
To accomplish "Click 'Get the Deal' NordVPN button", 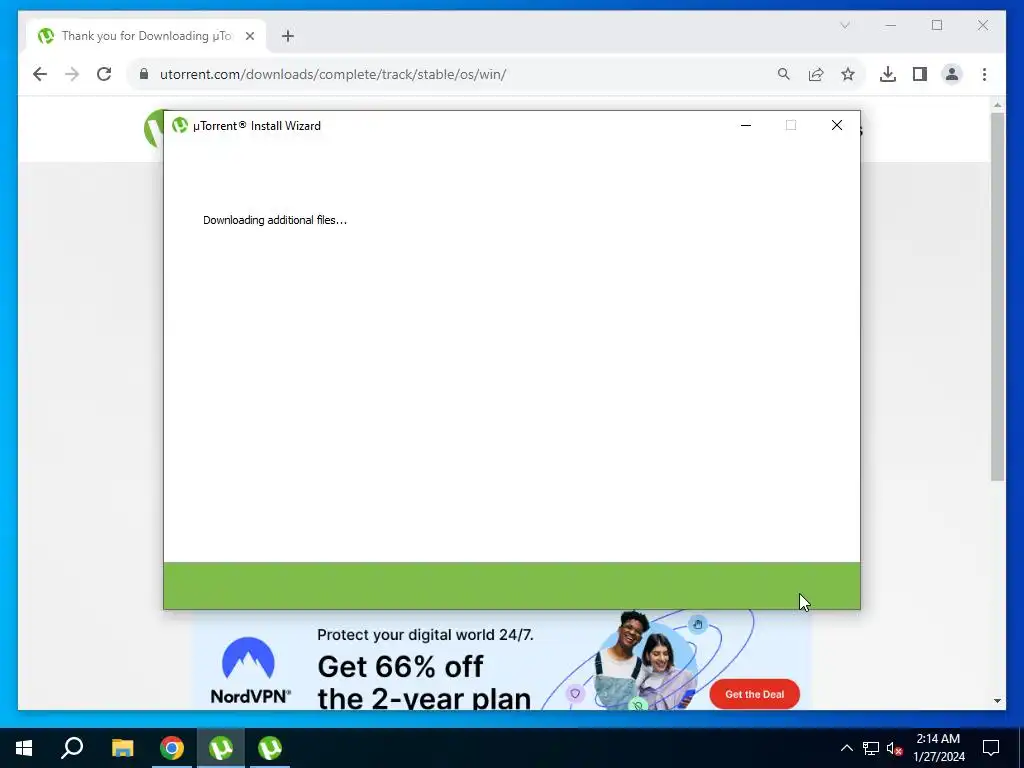I will [x=754, y=694].
